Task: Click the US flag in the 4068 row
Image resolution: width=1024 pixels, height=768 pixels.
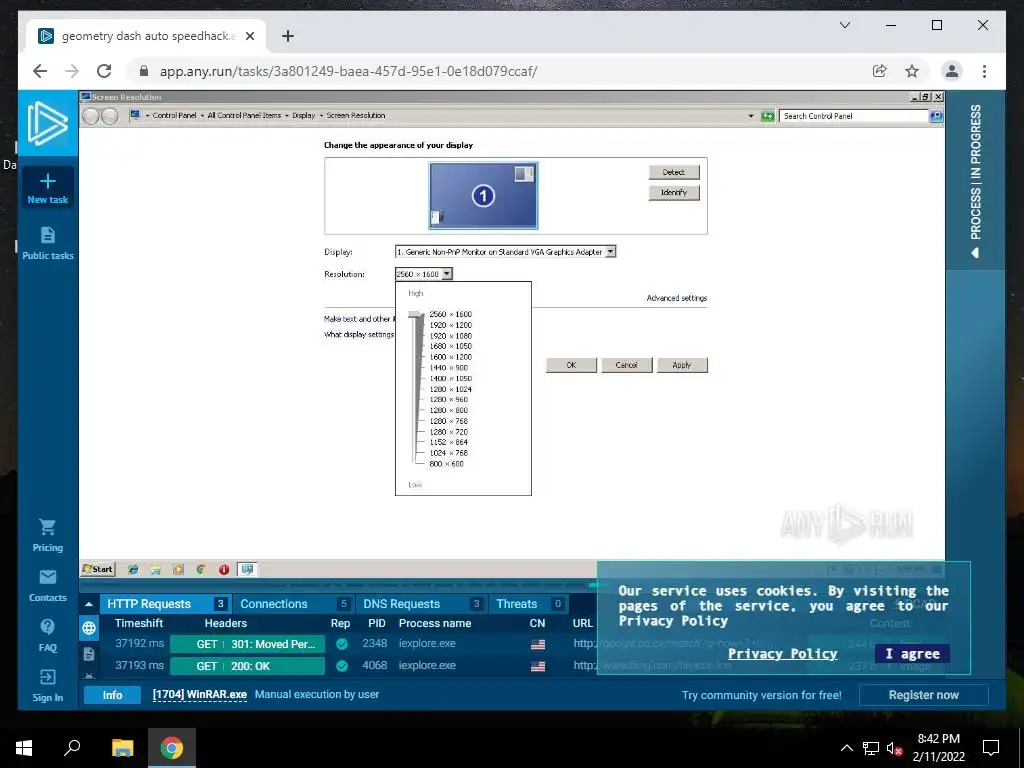Action: point(537,667)
